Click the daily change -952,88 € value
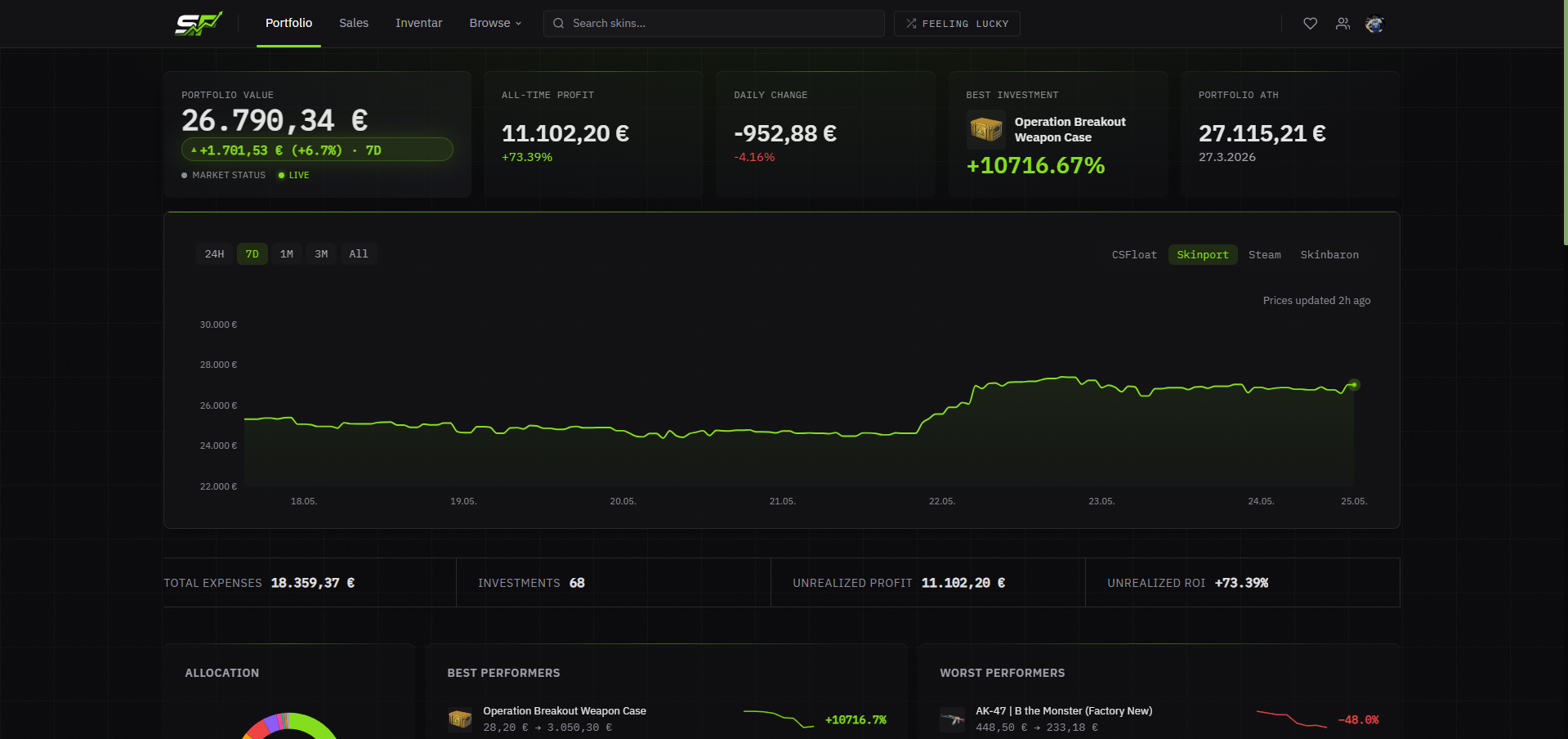The height and width of the screenshot is (739, 1568). 785,133
